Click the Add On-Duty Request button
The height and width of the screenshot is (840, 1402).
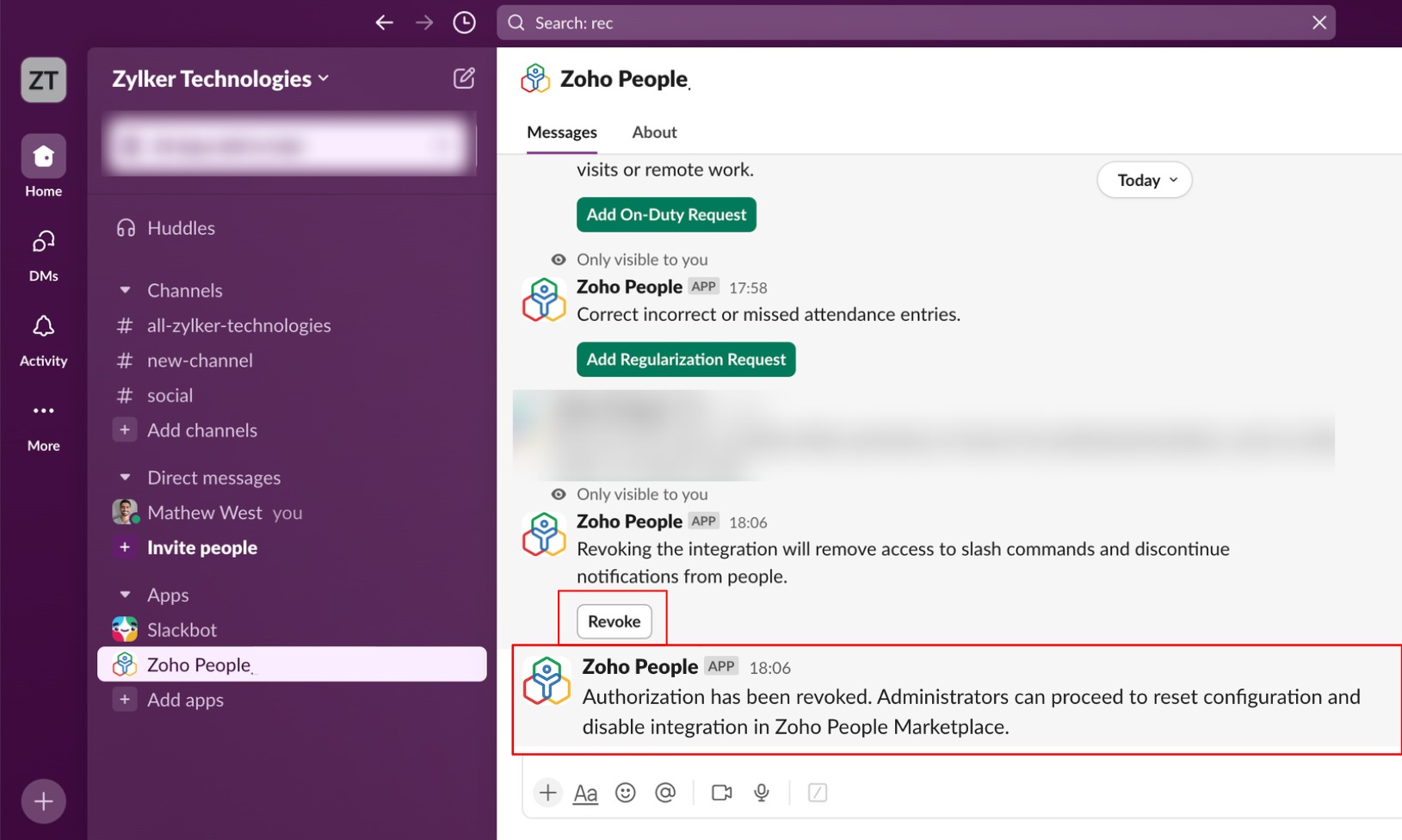666,215
